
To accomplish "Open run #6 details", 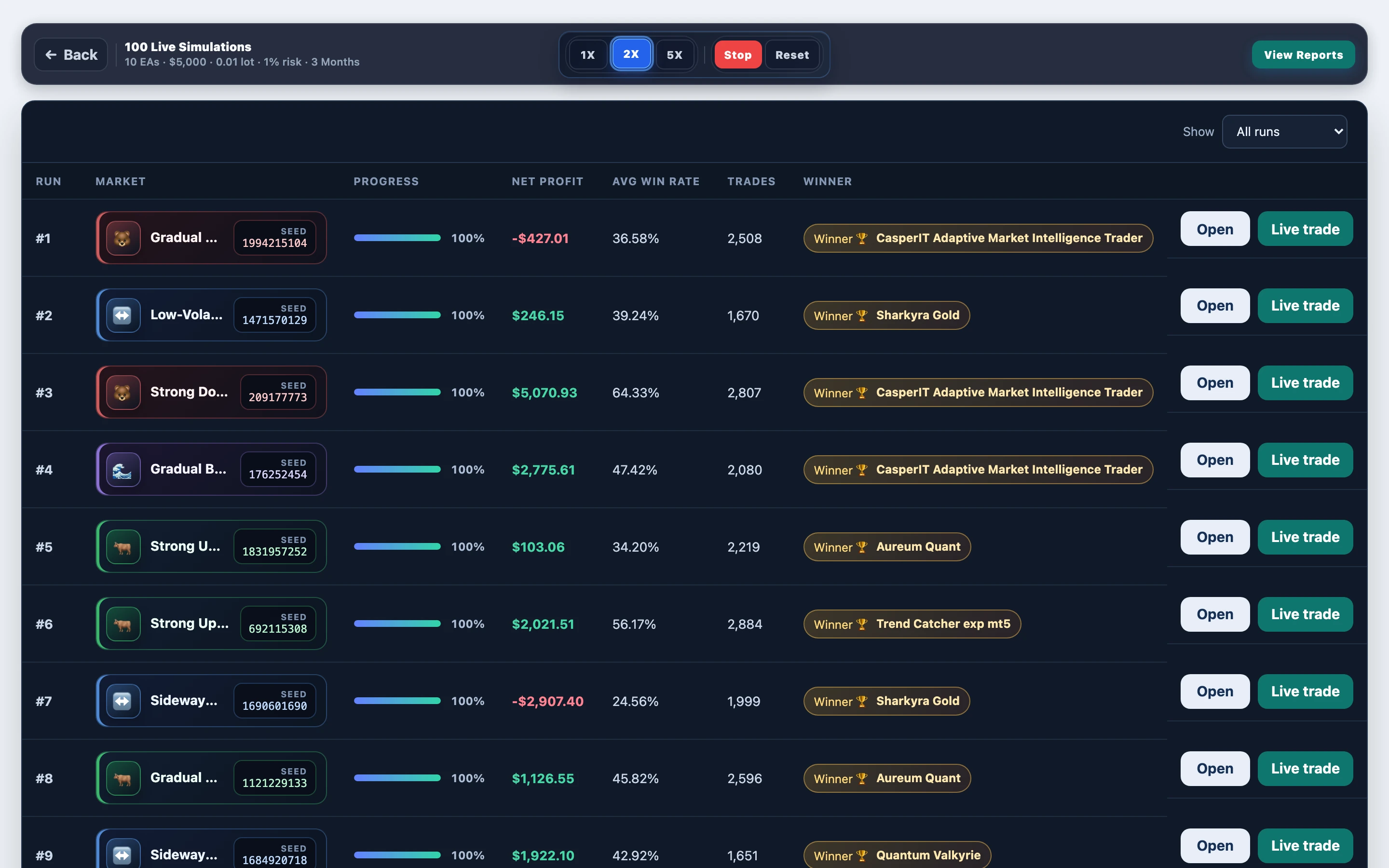I will (x=1215, y=614).
